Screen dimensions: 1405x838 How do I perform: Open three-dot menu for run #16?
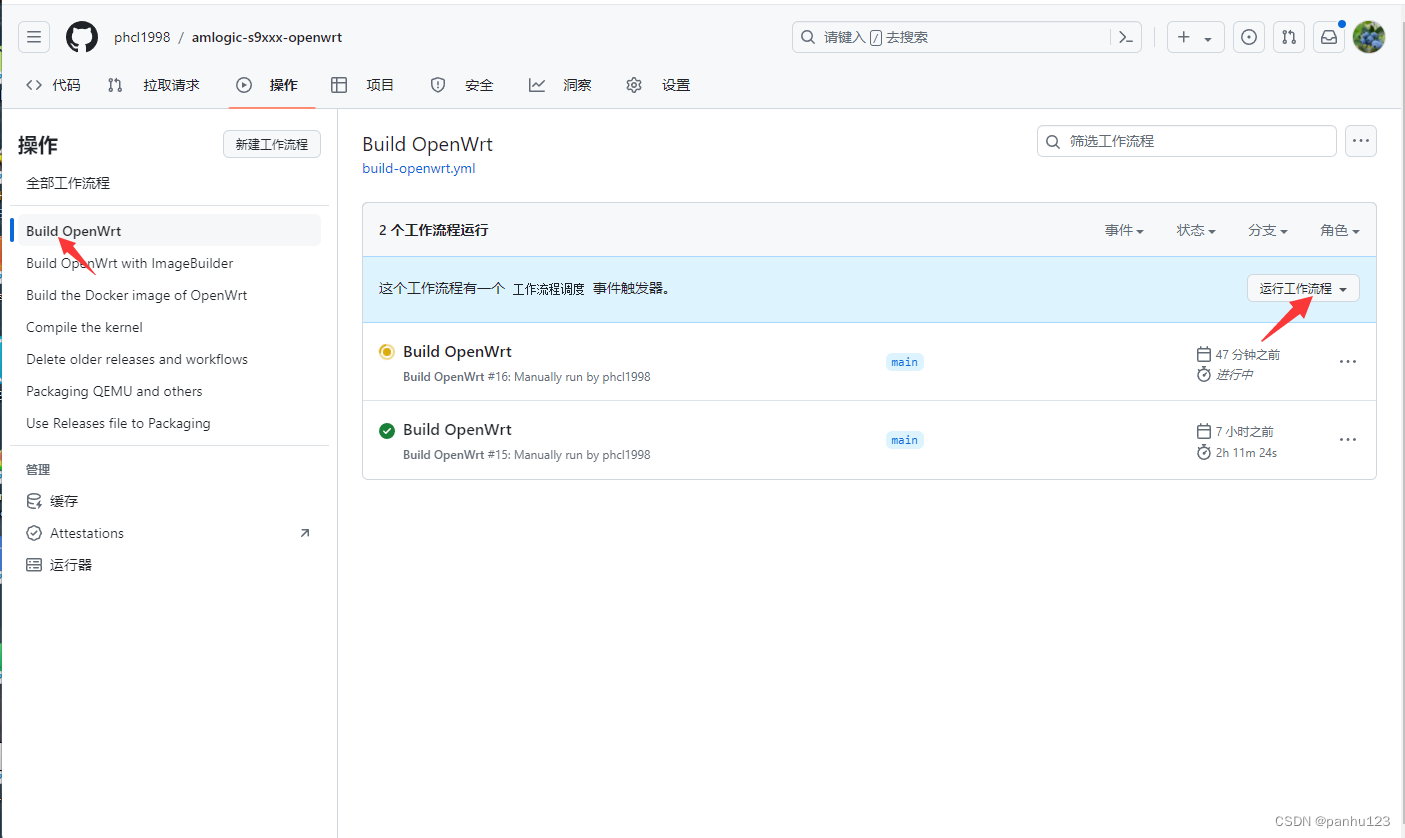click(x=1348, y=362)
